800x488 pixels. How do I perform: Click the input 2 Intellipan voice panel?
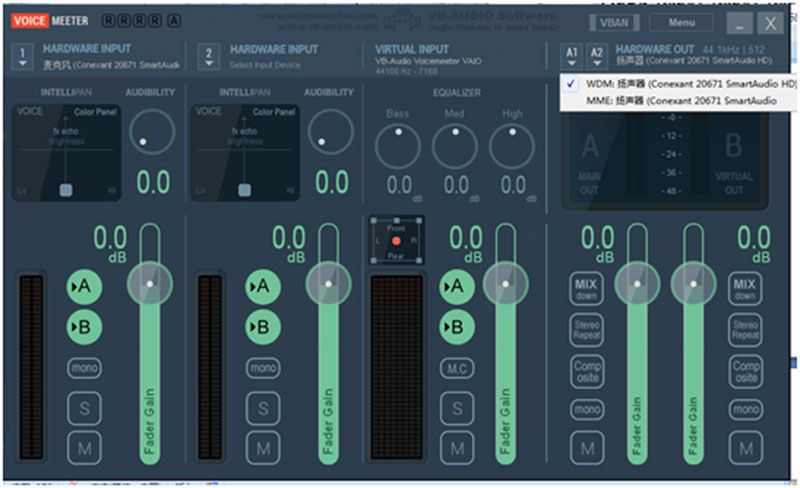(x=245, y=153)
